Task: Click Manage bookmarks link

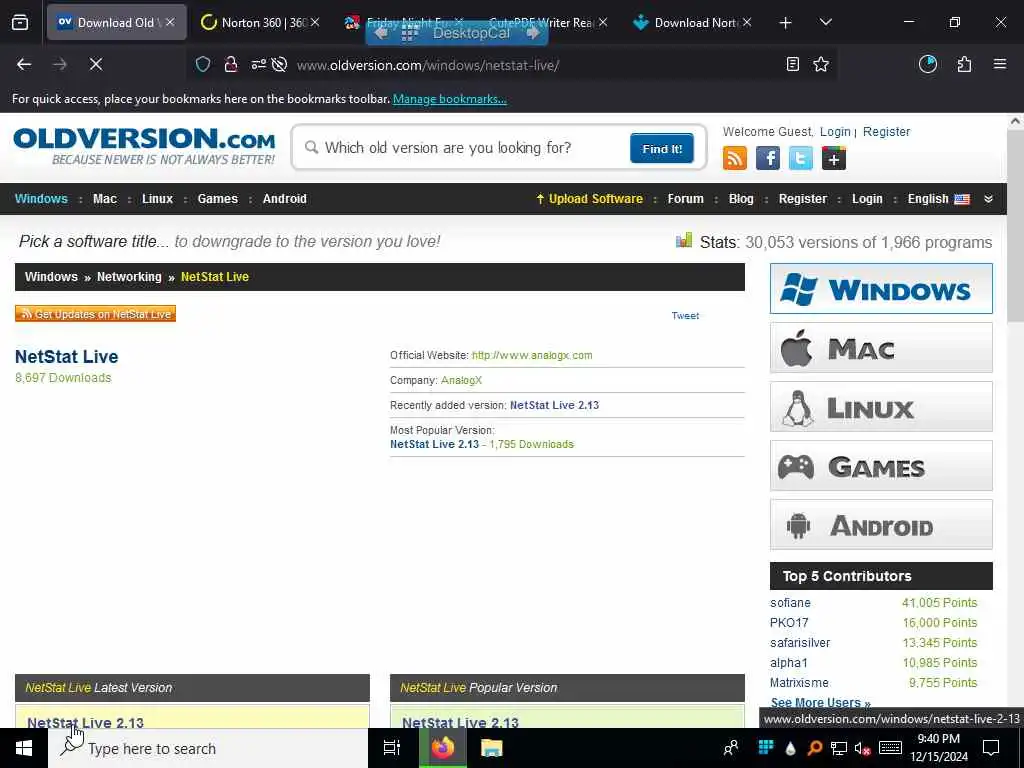Action: (x=449, y=99)
